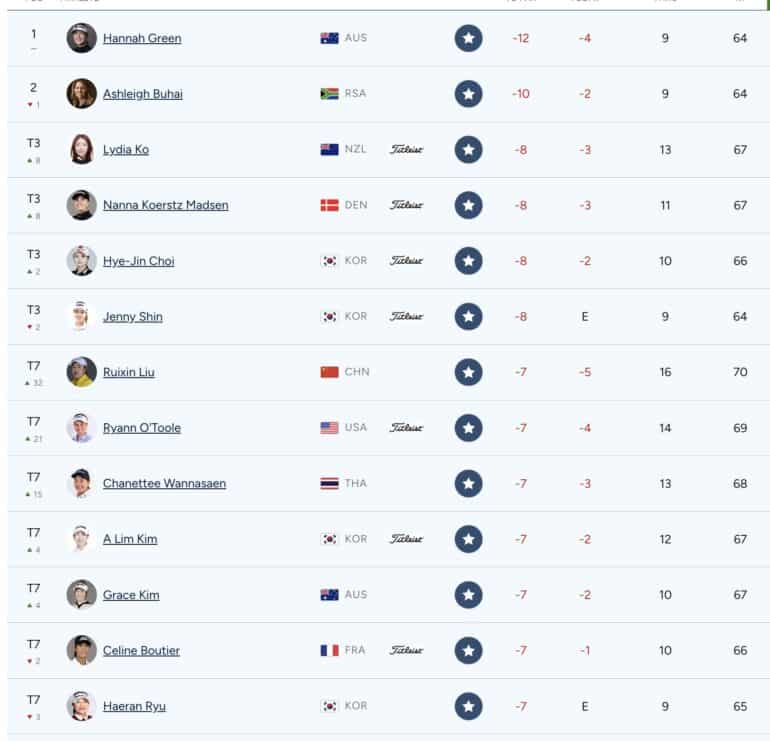Open the Nanna Koerstz Madsen player link

[x=165, y=205]
